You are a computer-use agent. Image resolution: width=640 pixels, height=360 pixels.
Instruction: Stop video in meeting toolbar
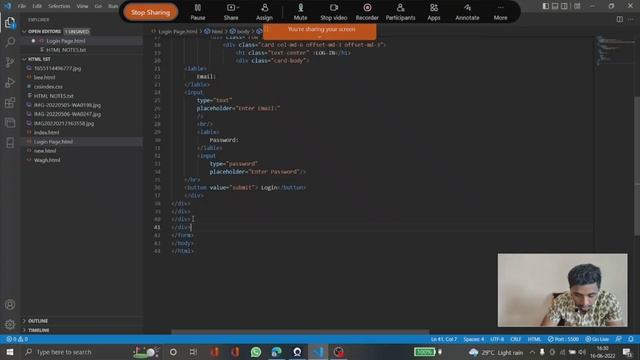click(x=333, y=12)
